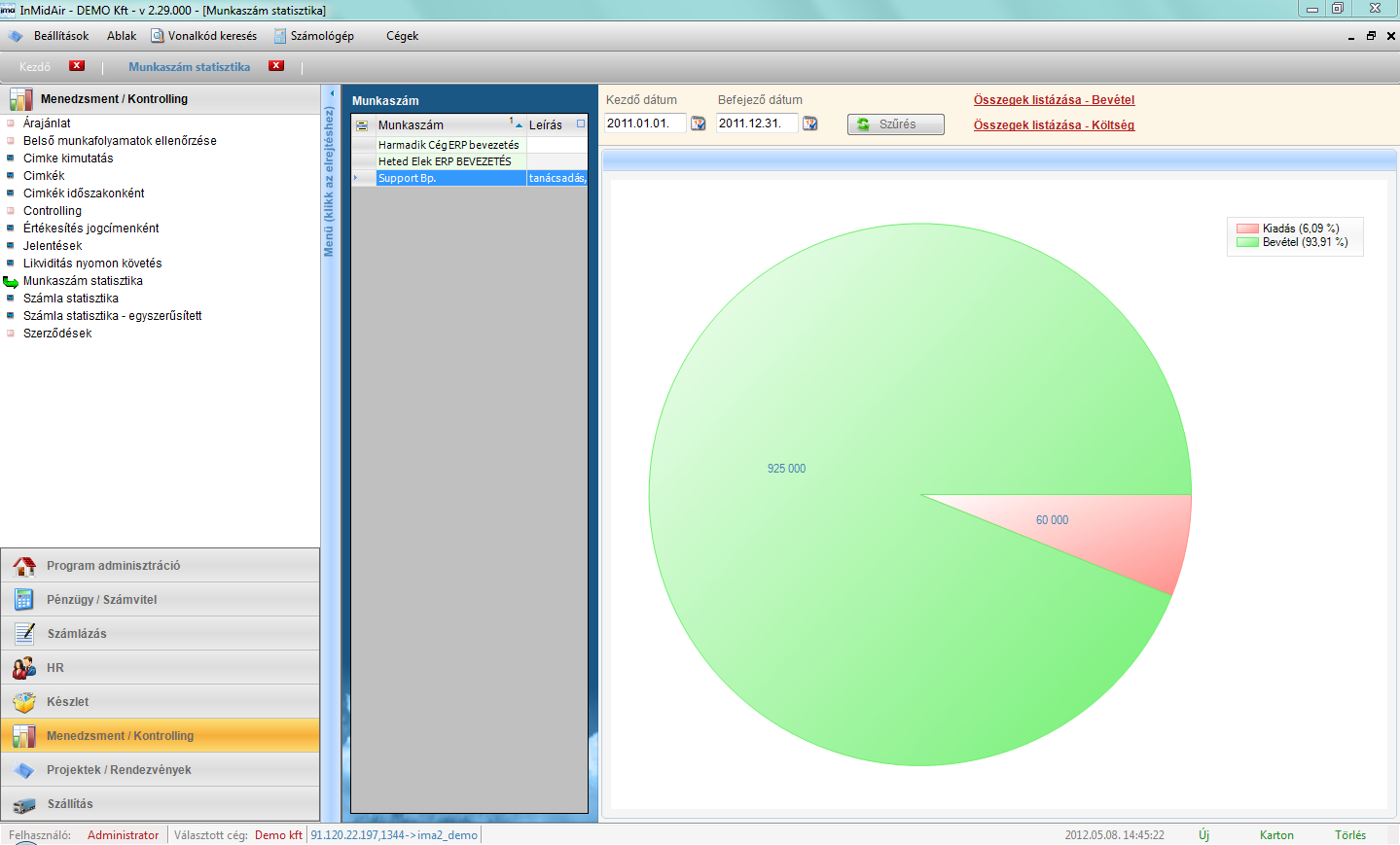Screen dimensions: 1400x845
Task: Select the Support Bp. row
Action: coord(469,178)
